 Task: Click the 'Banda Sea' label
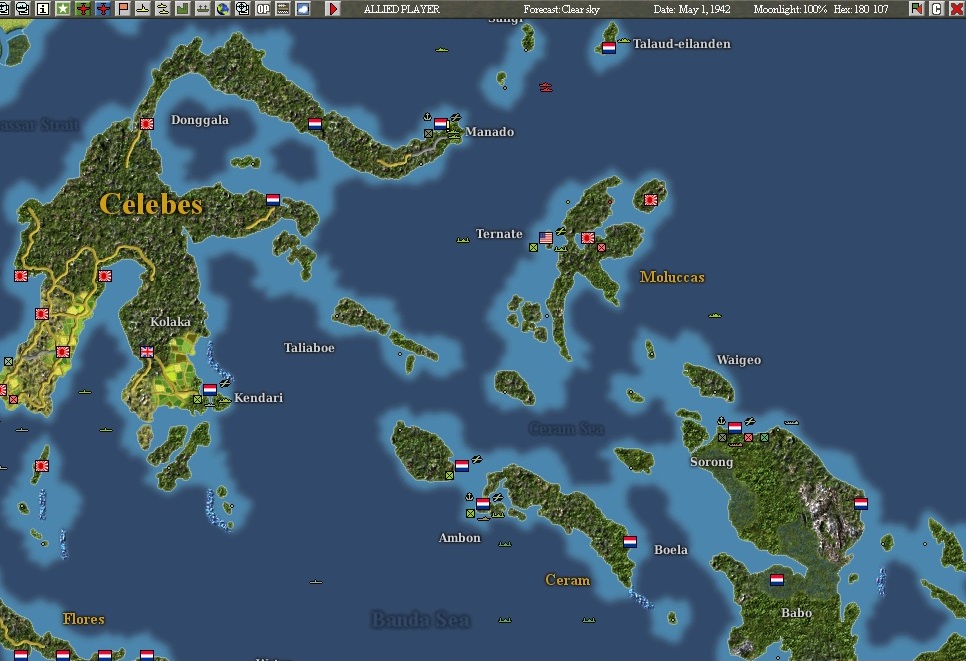[421, 619]
